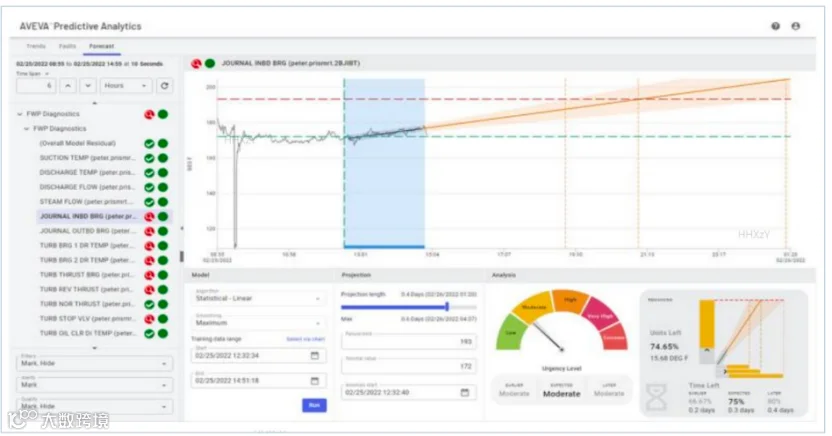Open the Algorithm Statistical - Linear dropdown
This screenshot has height=436, width=832.
(x=258, y=297)
